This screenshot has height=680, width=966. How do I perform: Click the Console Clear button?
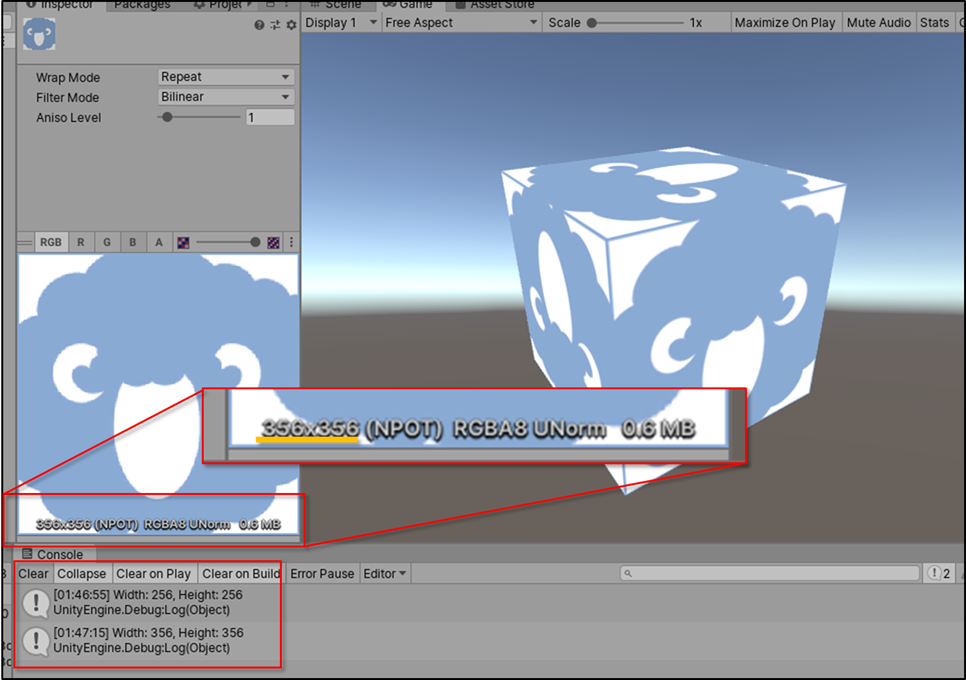33,573
